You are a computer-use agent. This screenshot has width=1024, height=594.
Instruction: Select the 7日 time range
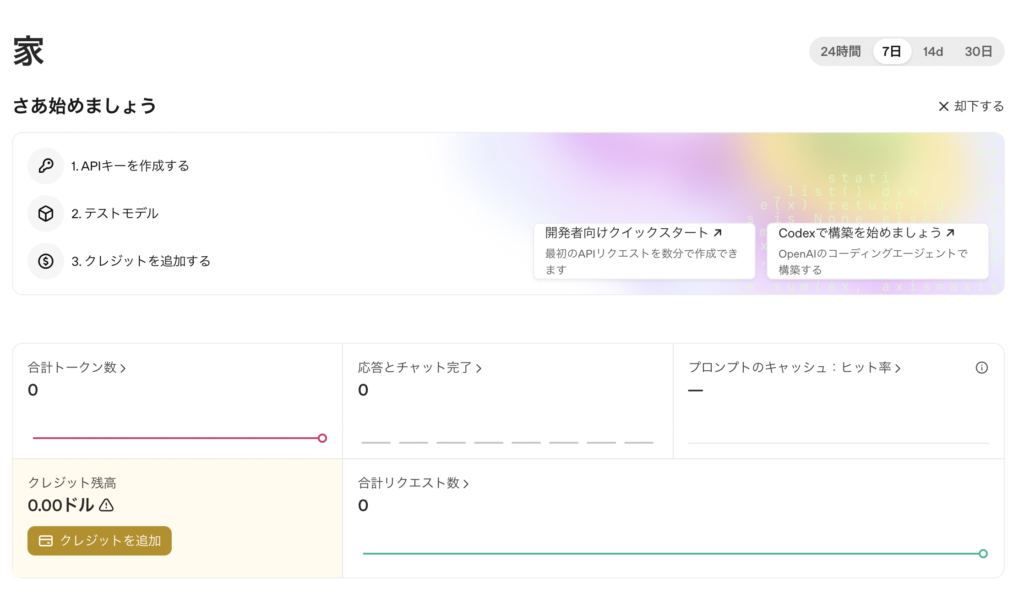tap(891, 52)
